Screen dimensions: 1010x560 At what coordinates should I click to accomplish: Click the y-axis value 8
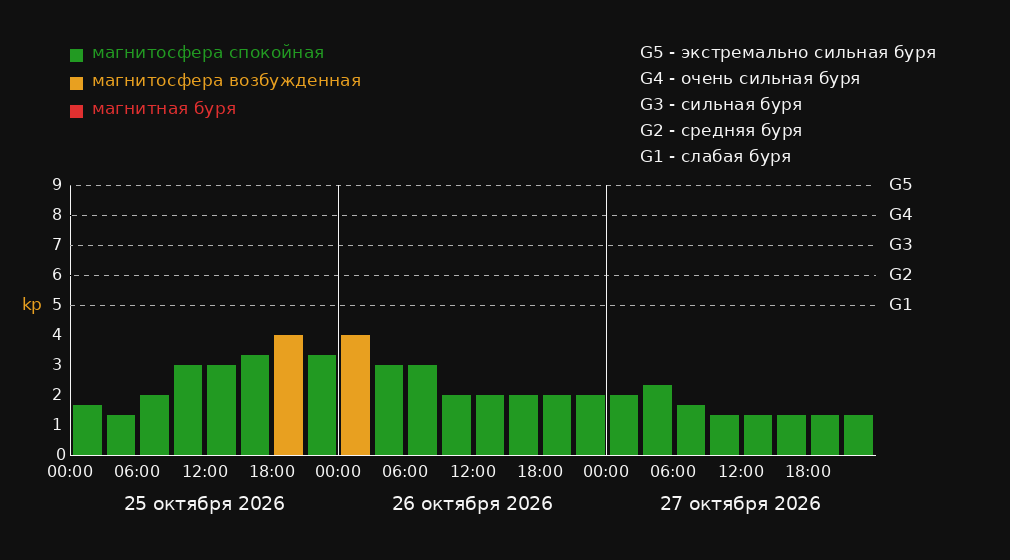pos(57,215)
